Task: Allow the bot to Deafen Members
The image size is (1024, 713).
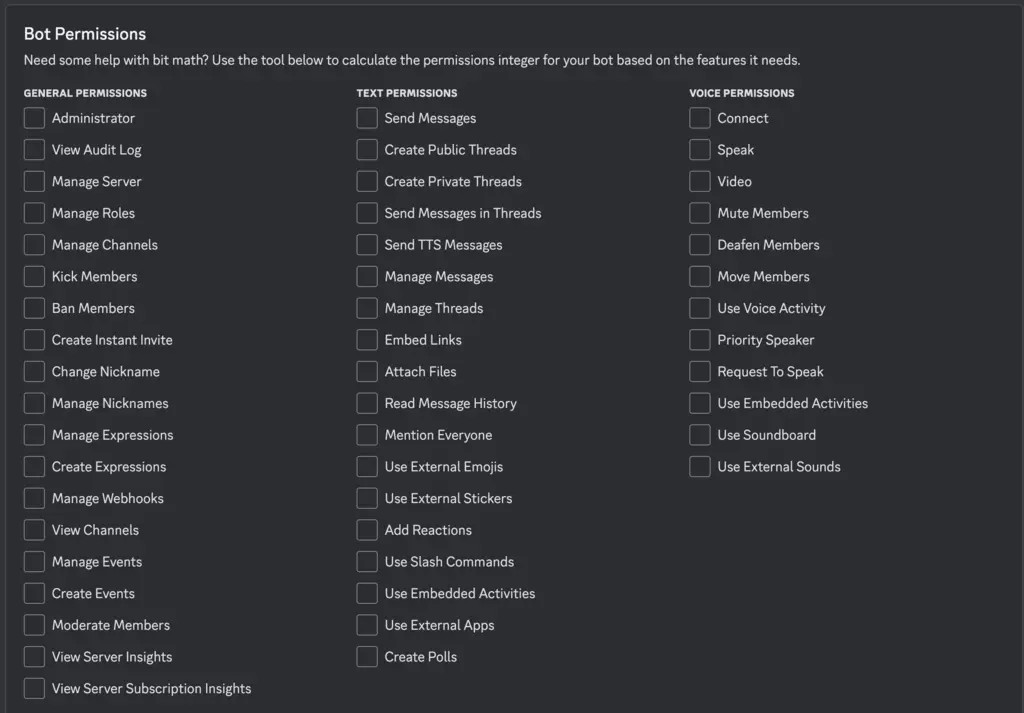Action: (699, 245)
